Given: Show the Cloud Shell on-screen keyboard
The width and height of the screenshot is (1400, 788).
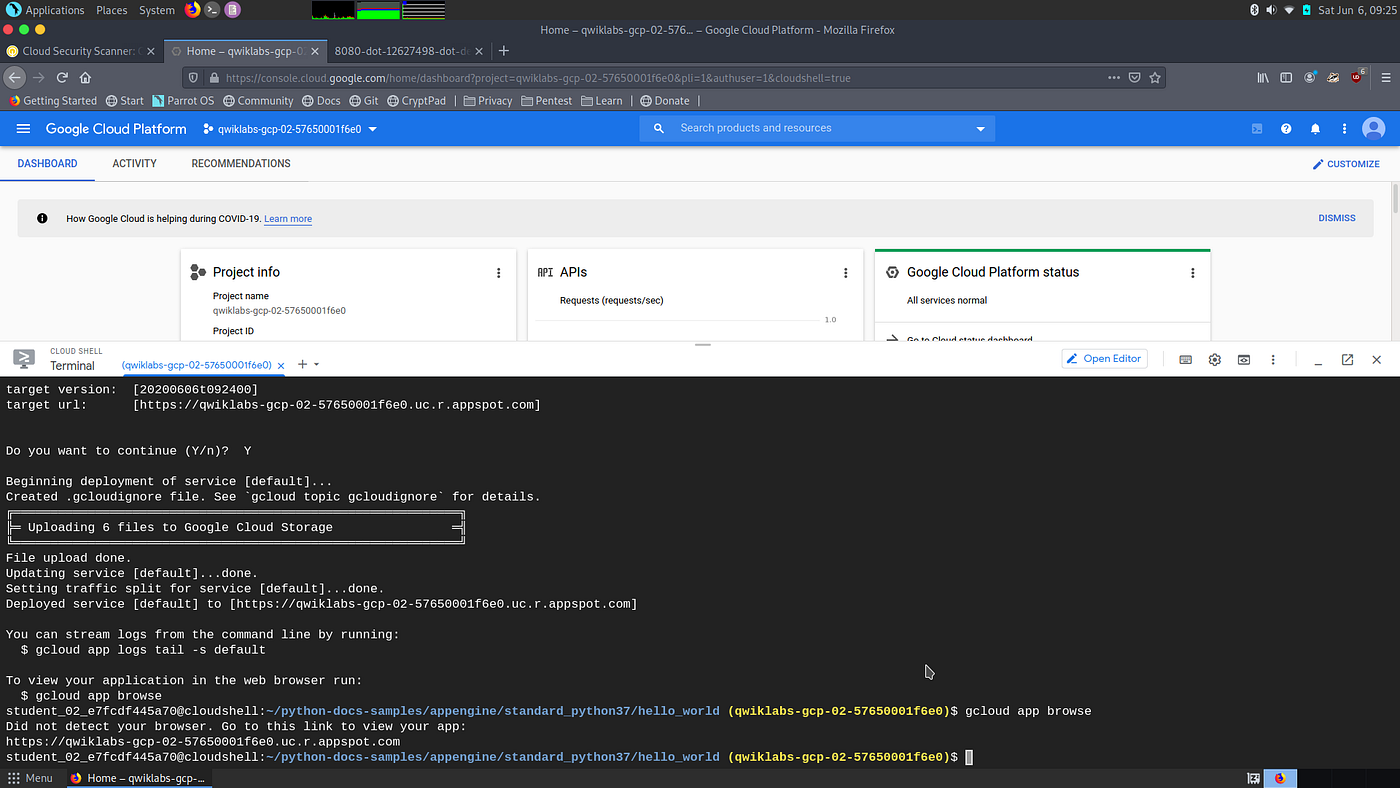Looking at the screenshot, I should pos(1185,359).
